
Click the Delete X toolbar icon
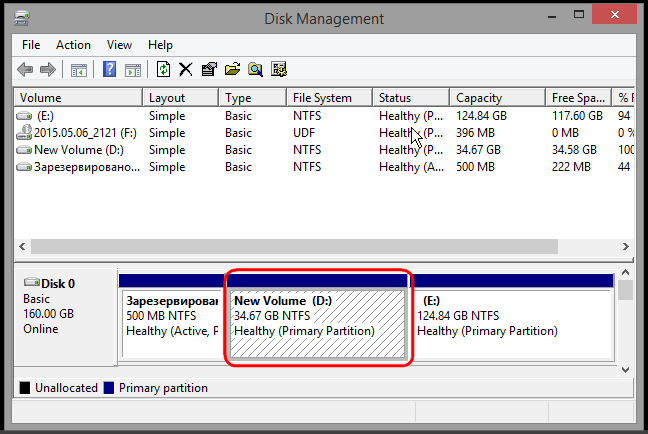click(186, 69)
